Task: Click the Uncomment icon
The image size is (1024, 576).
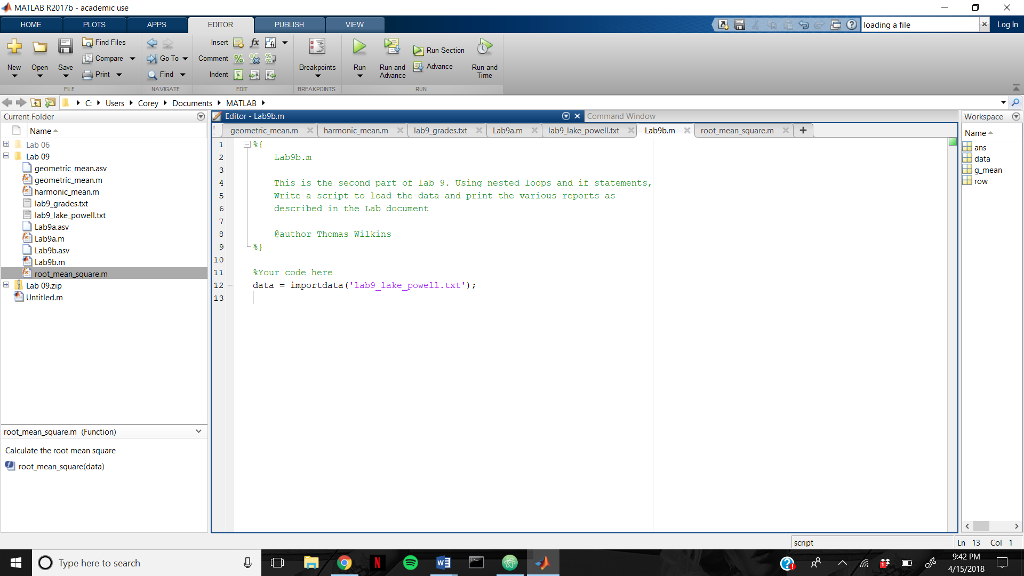Action: pos(255,59)
